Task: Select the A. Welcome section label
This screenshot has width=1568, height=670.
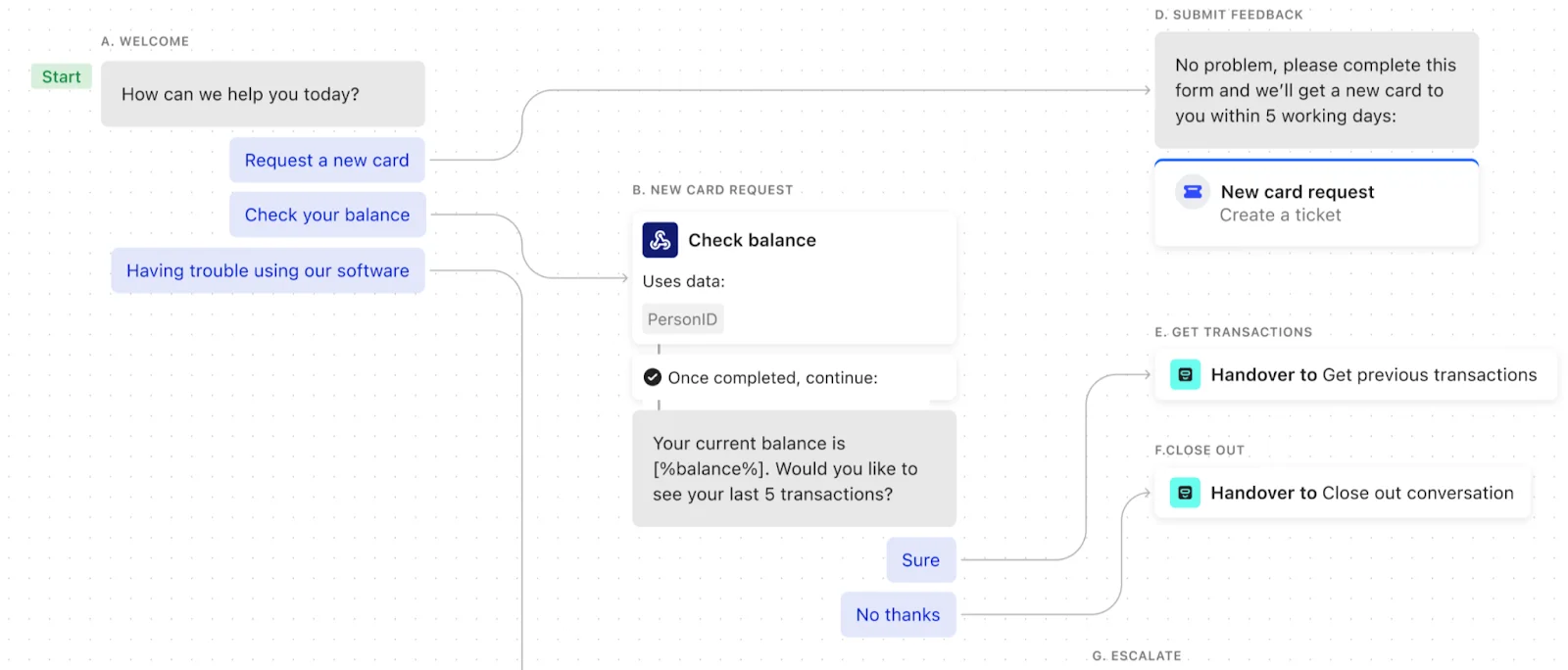Action: coord(145,41)
